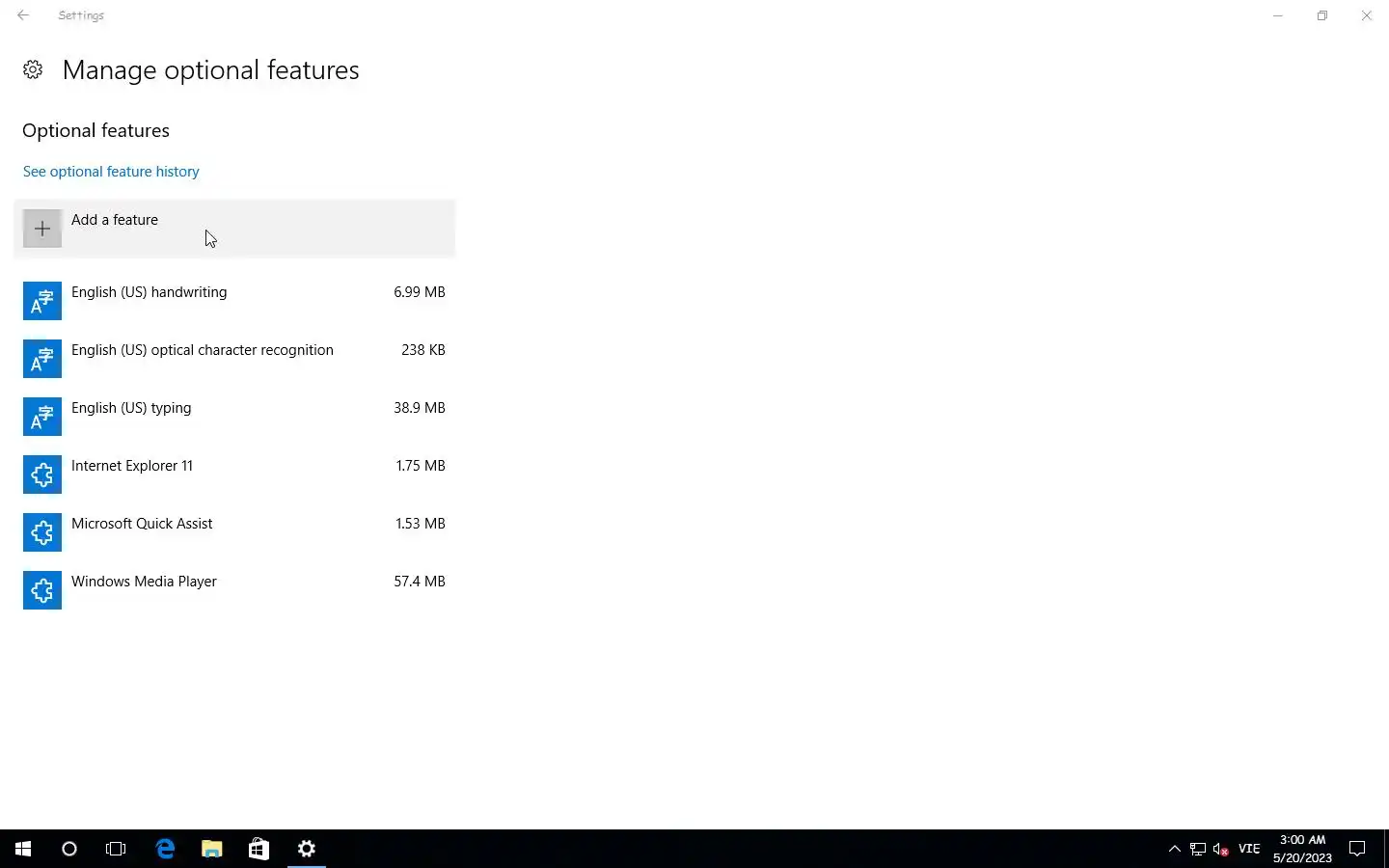Open Microsoft Store from the taskbar
1389x868 pixels.
(259, 849)
